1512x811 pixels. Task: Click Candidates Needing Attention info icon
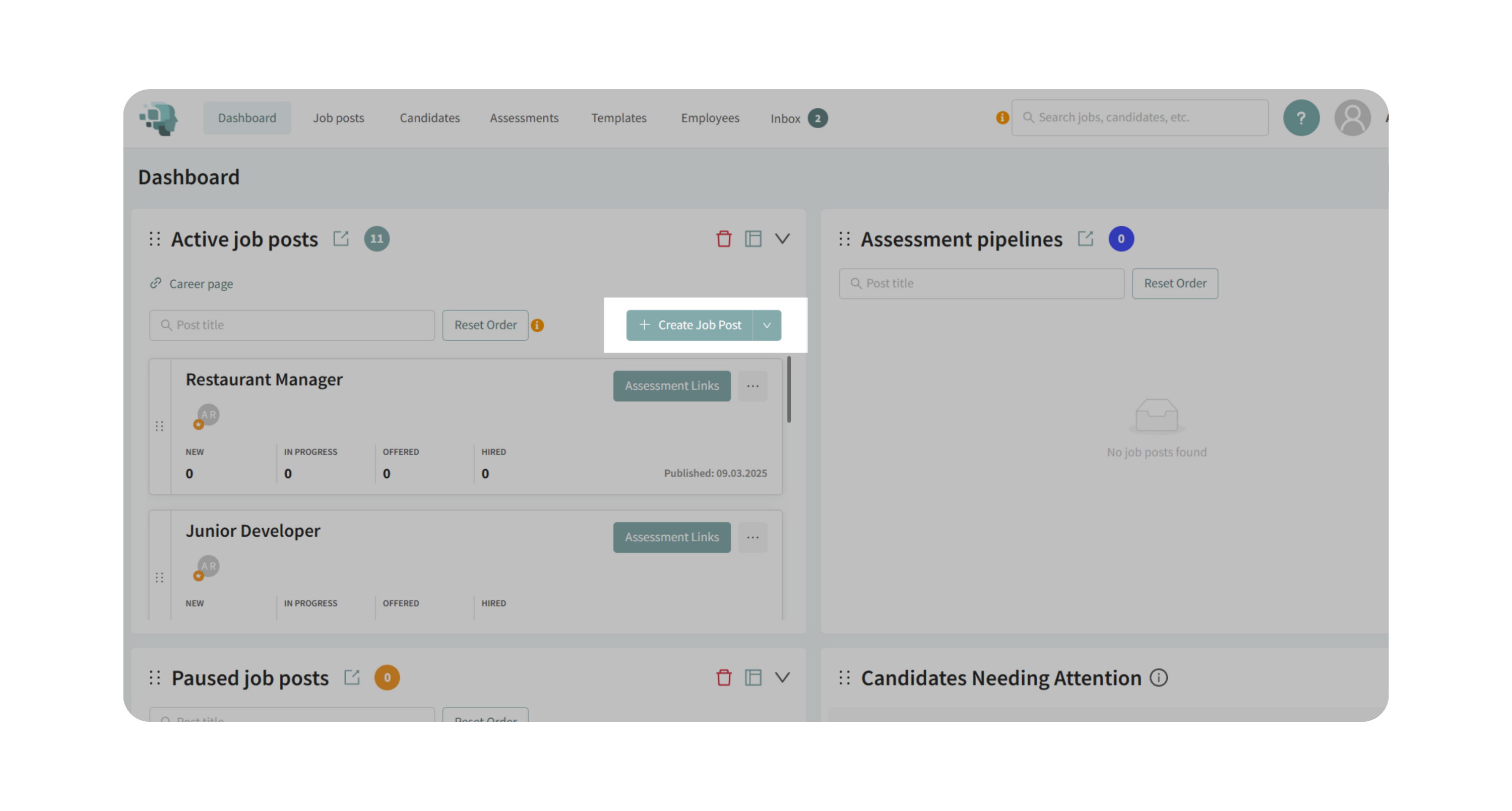(x=1158, y=677)
